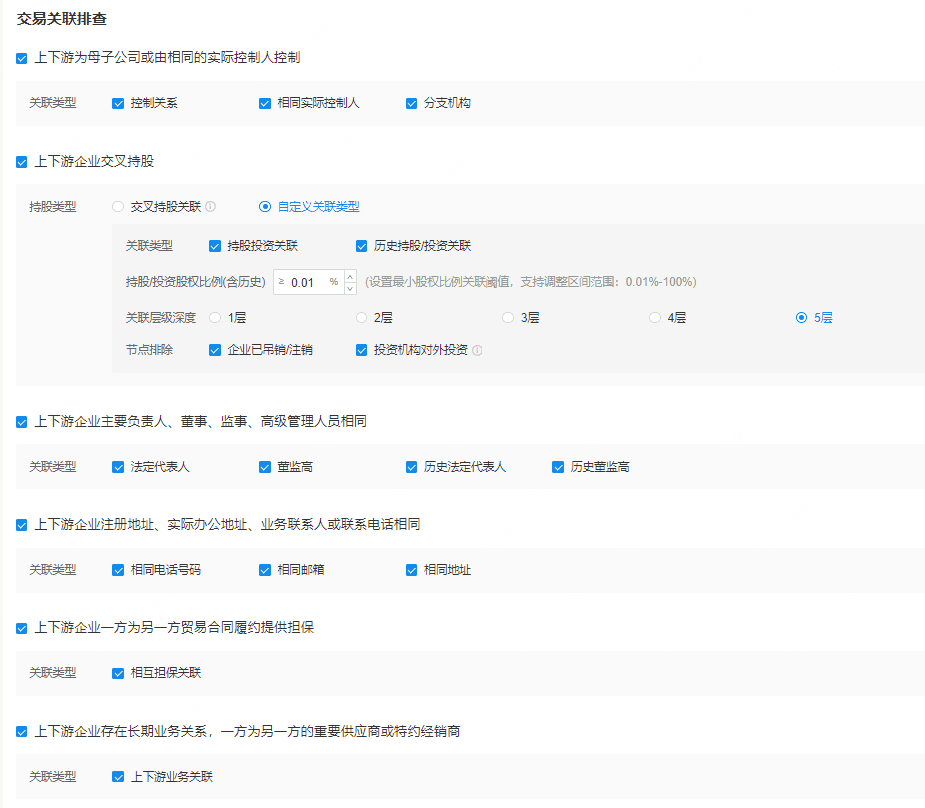Click the 交易关联排查 page heading
925x808 pixels.
[62, 19]
